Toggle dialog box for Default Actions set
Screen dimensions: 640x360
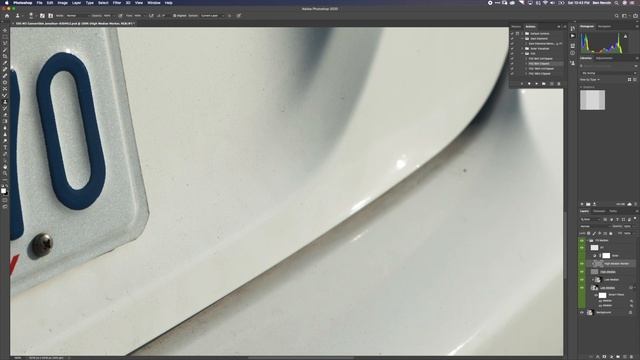(x=517, y=33)
